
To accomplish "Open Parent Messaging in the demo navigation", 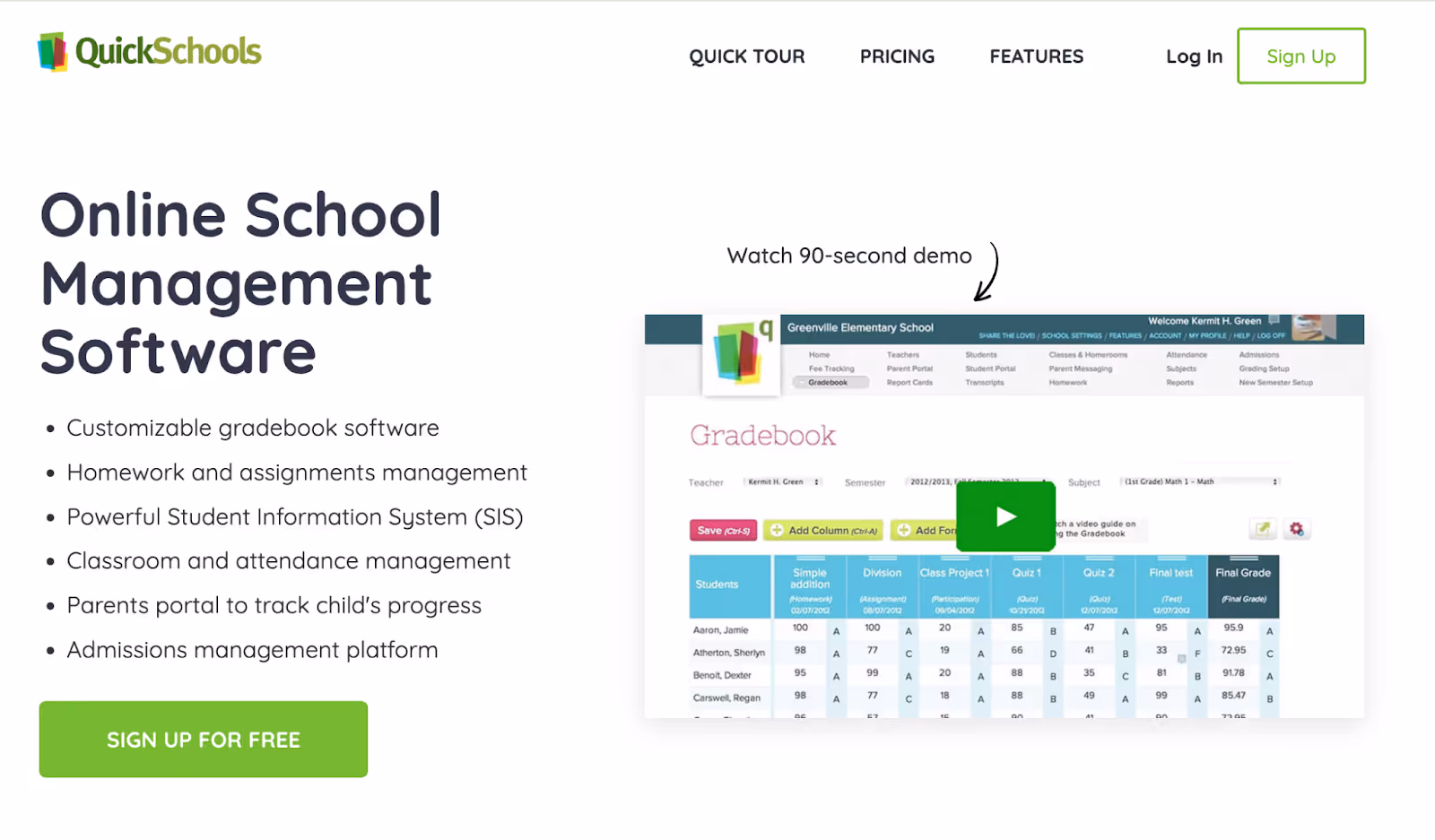I will coord(1081,368).
